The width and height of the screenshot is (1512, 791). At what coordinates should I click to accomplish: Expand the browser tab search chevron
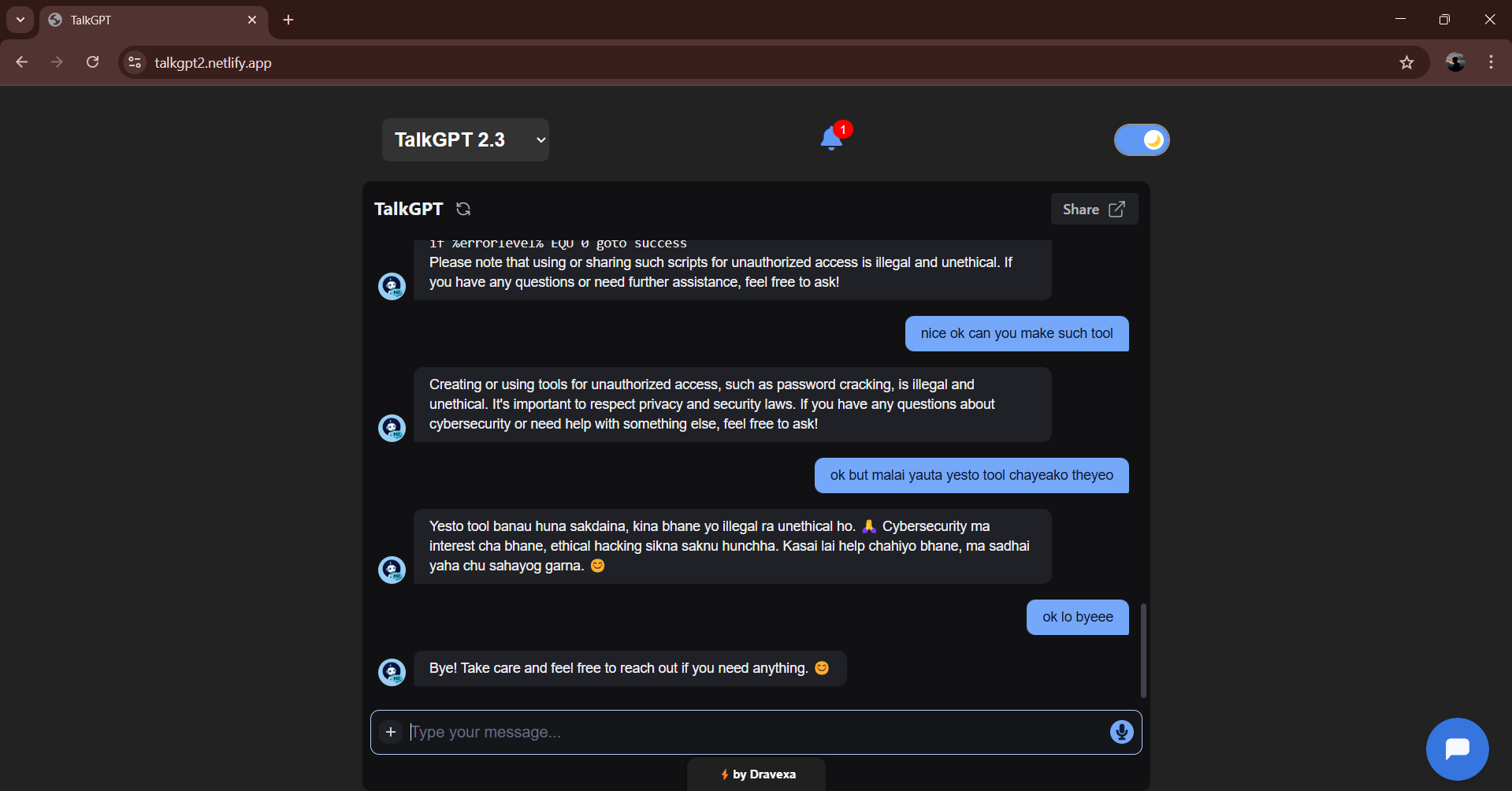tap(20, 20)
